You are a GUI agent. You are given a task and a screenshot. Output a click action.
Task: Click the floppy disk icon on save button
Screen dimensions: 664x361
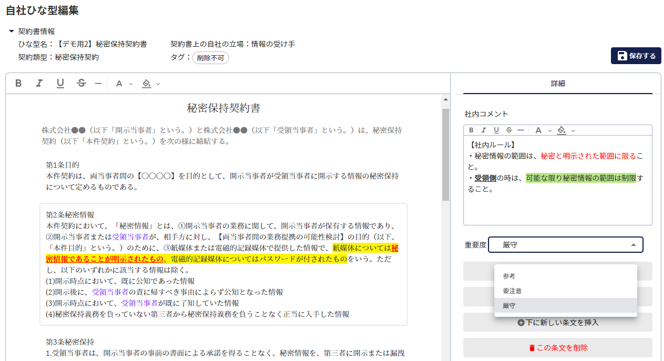(622, 56)
